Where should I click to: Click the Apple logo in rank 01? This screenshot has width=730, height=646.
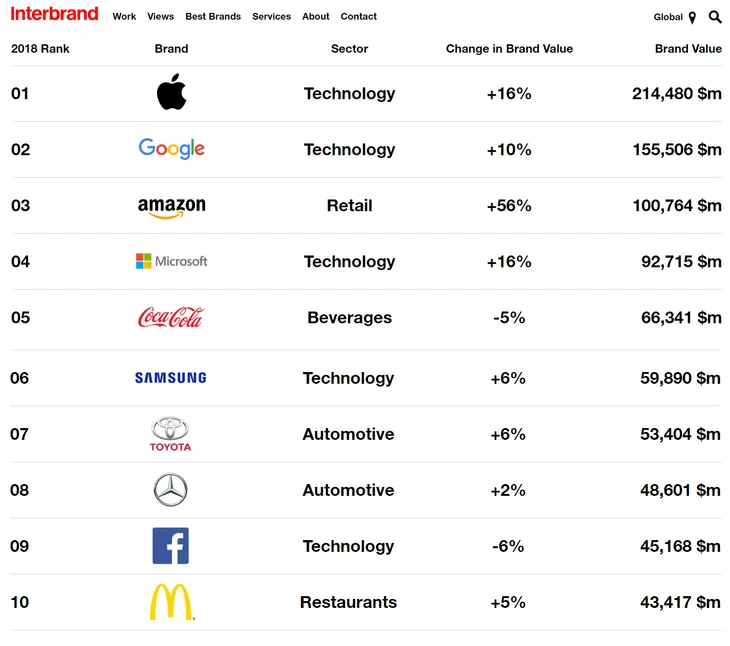pos(171,92)
